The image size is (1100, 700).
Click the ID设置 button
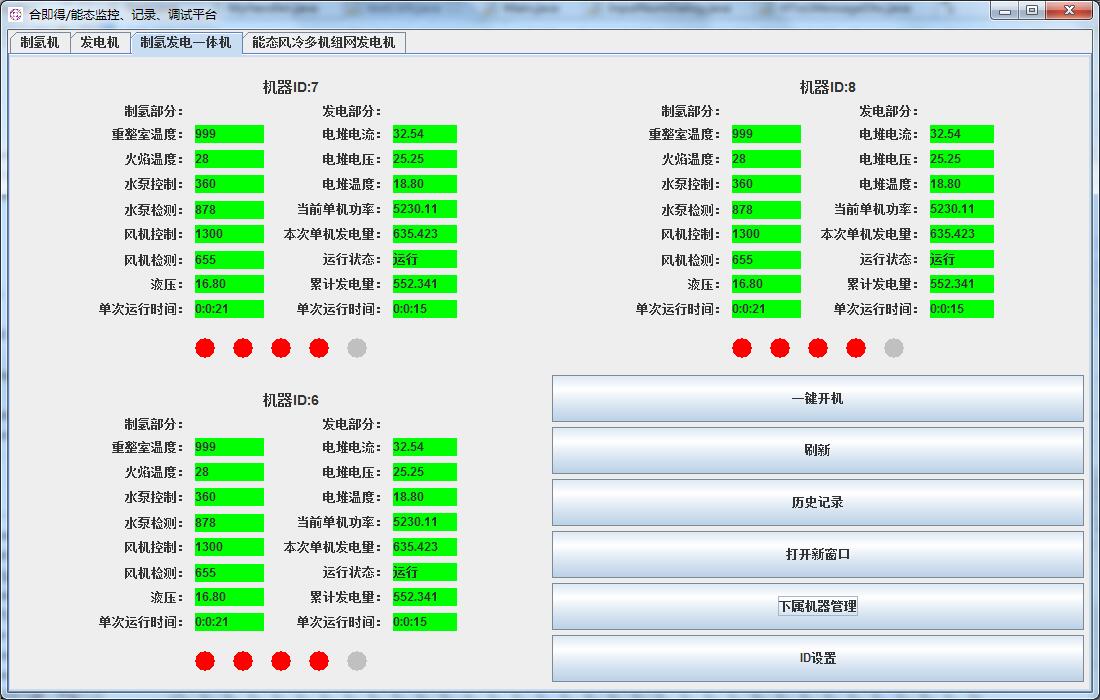pyautogui.click(x=817, y=659)
